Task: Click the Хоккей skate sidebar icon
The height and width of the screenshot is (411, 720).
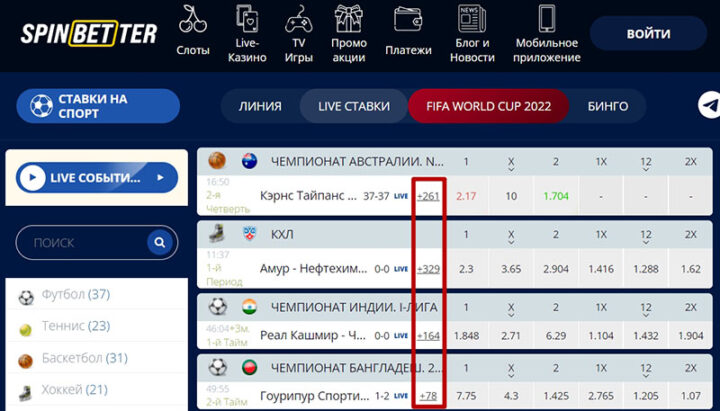Action: click(x=26, y=393)
